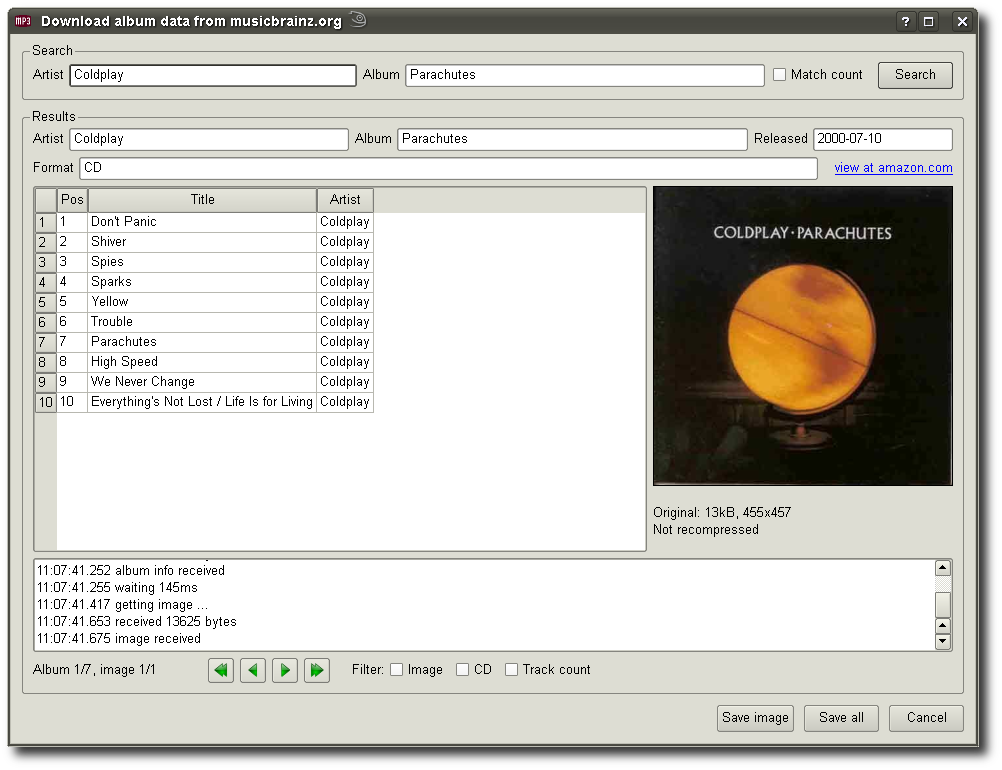
Task: Click the Parachutes album cover image
Action: 803,336
